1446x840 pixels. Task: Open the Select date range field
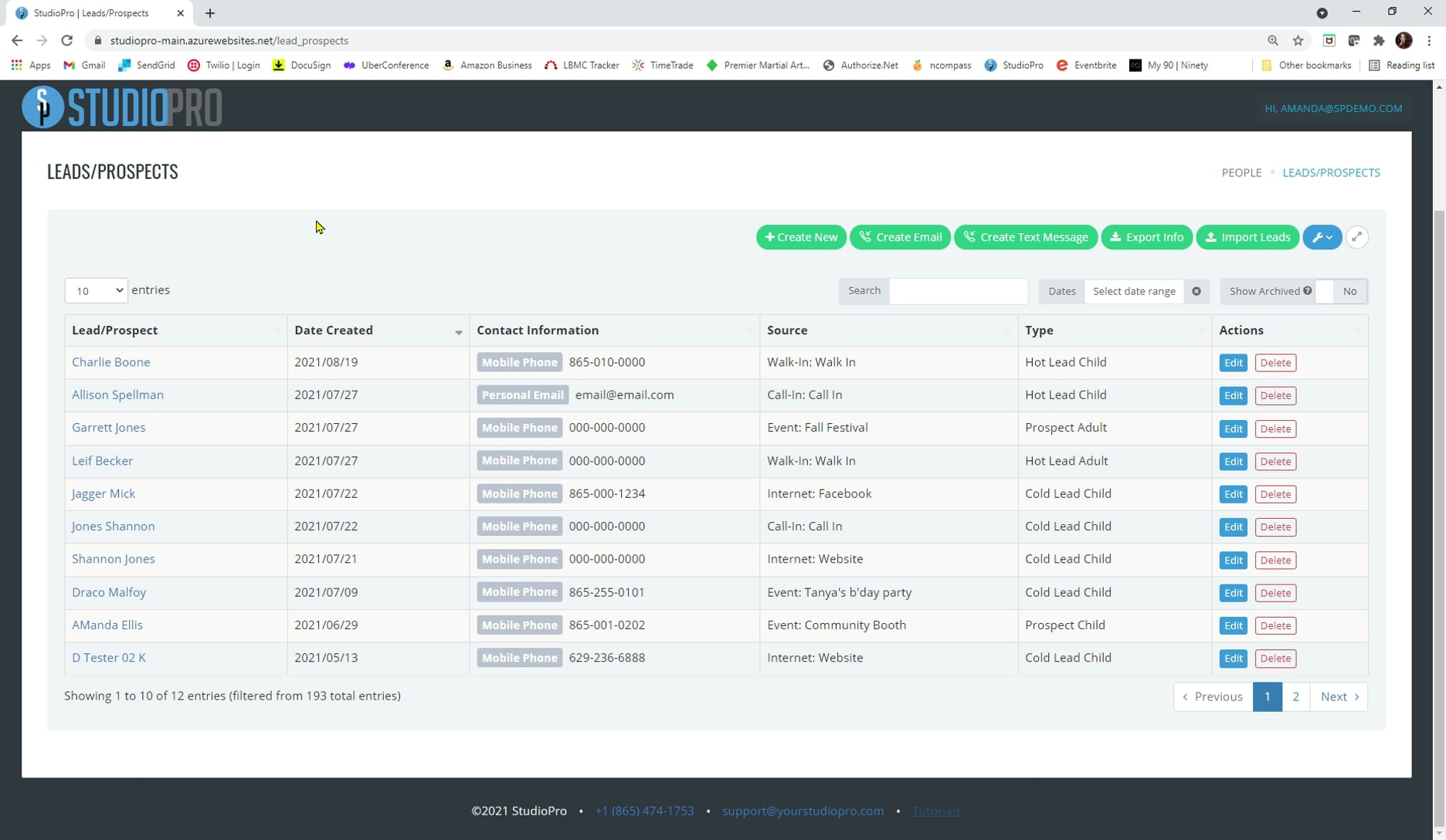(x=1134, y=291)
